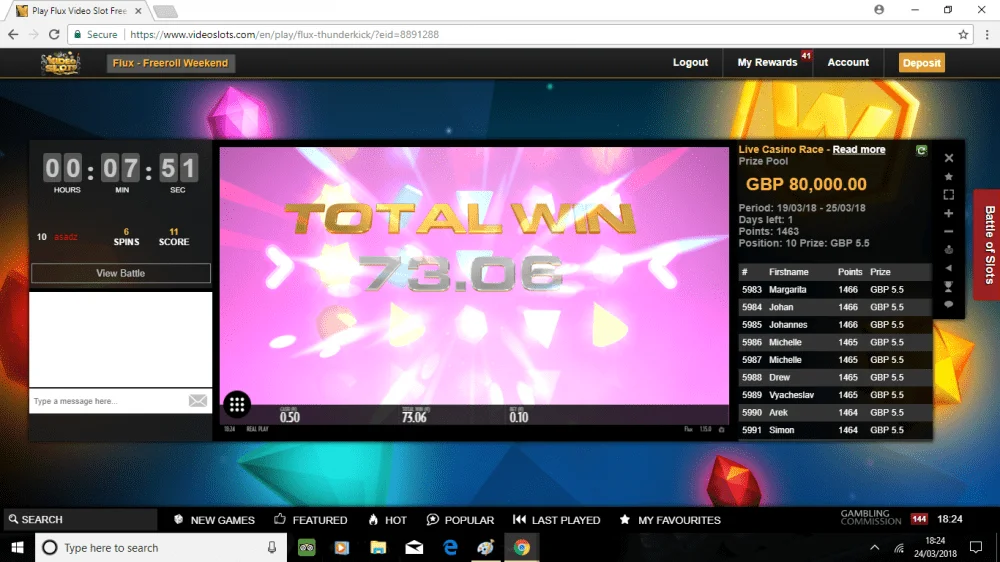
Task: Click the Logout link
Action: pyautogui.click(x=690, y=63)
